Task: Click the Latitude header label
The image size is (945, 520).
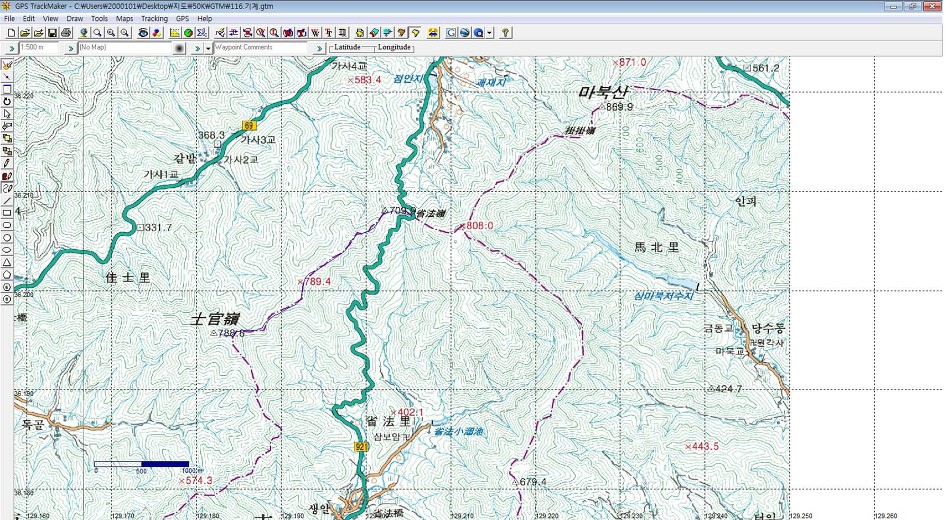Action: 348,47
